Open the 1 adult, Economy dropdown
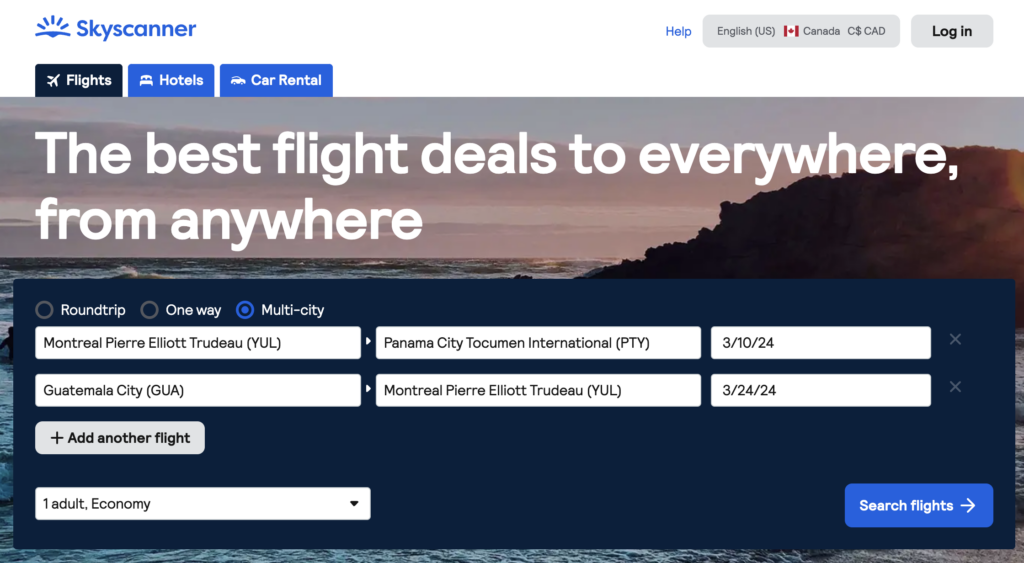 (x=202, y=504)
